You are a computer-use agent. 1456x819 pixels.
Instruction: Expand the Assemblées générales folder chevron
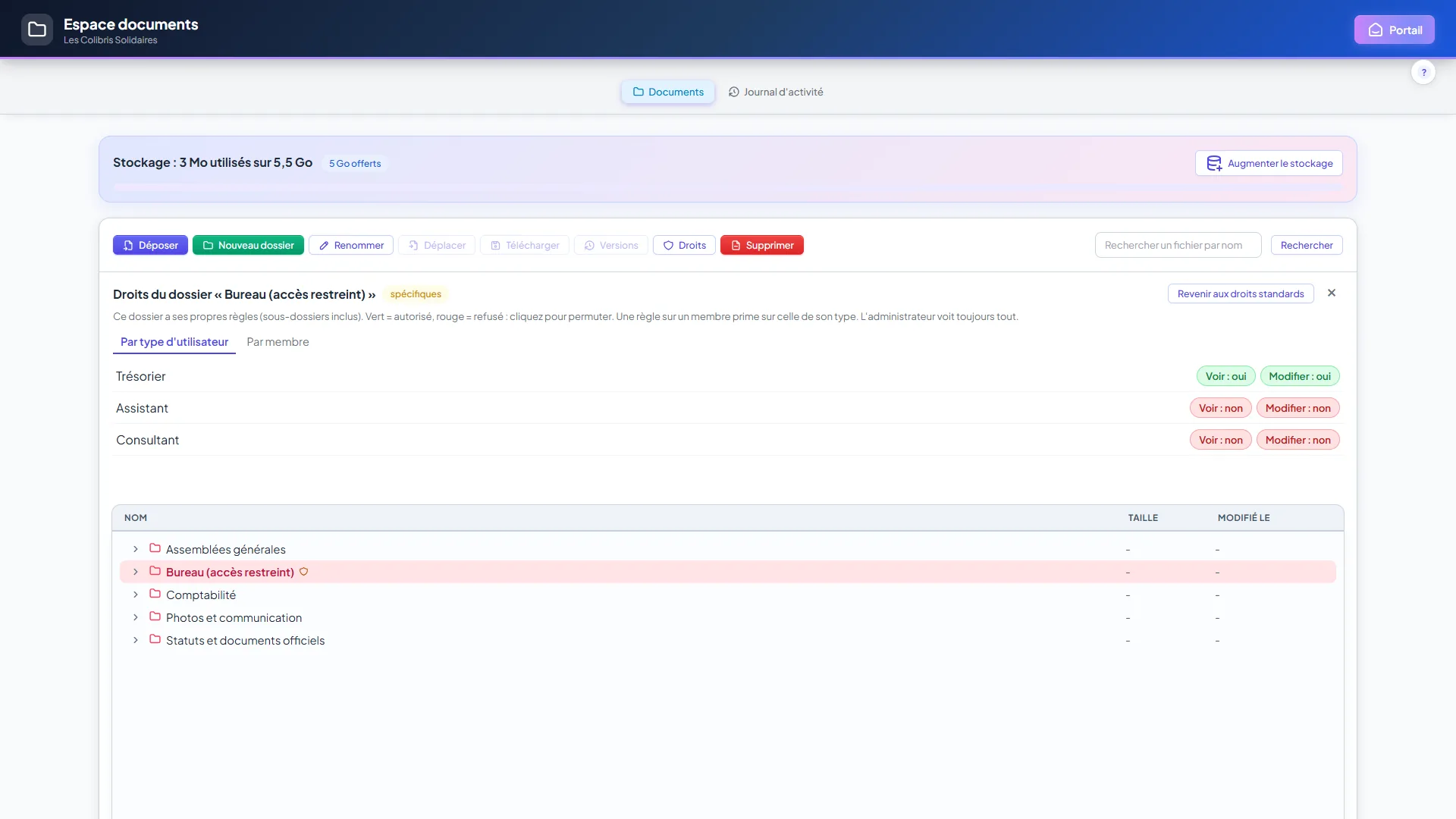click(x=136, y=549)
